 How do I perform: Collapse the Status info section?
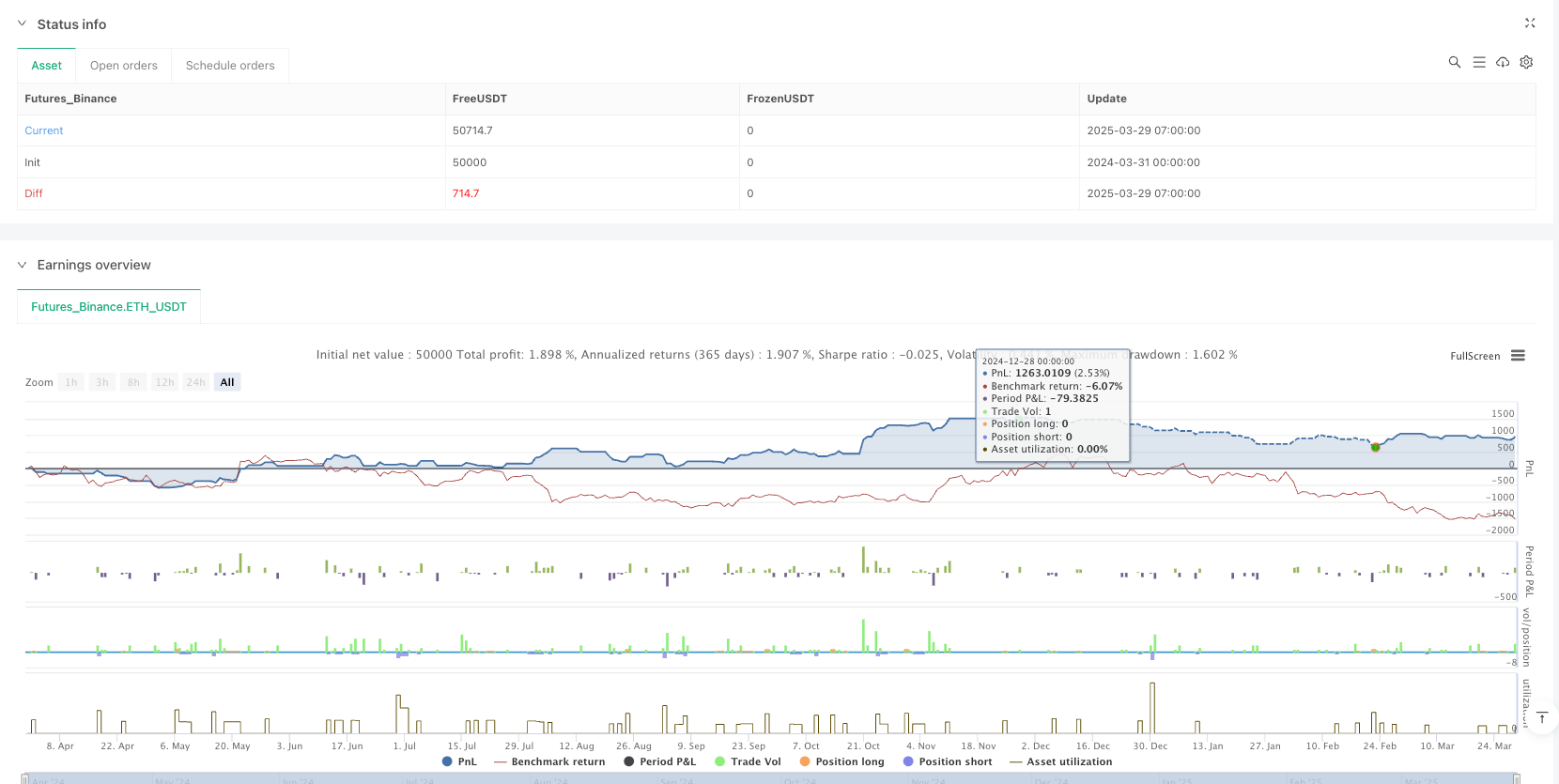tap(23, 24)
